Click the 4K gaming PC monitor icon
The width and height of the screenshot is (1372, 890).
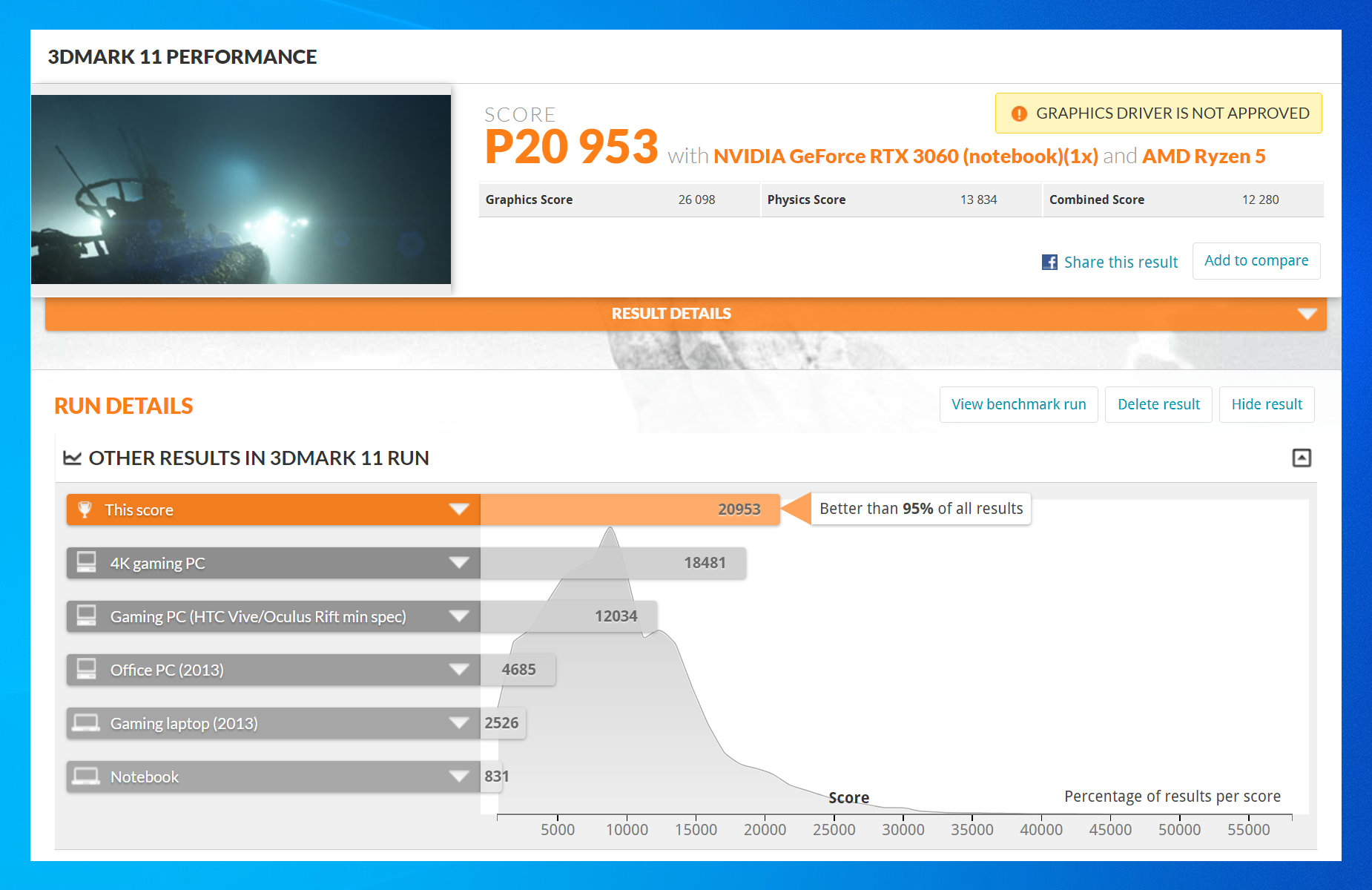tap(87, 562)
